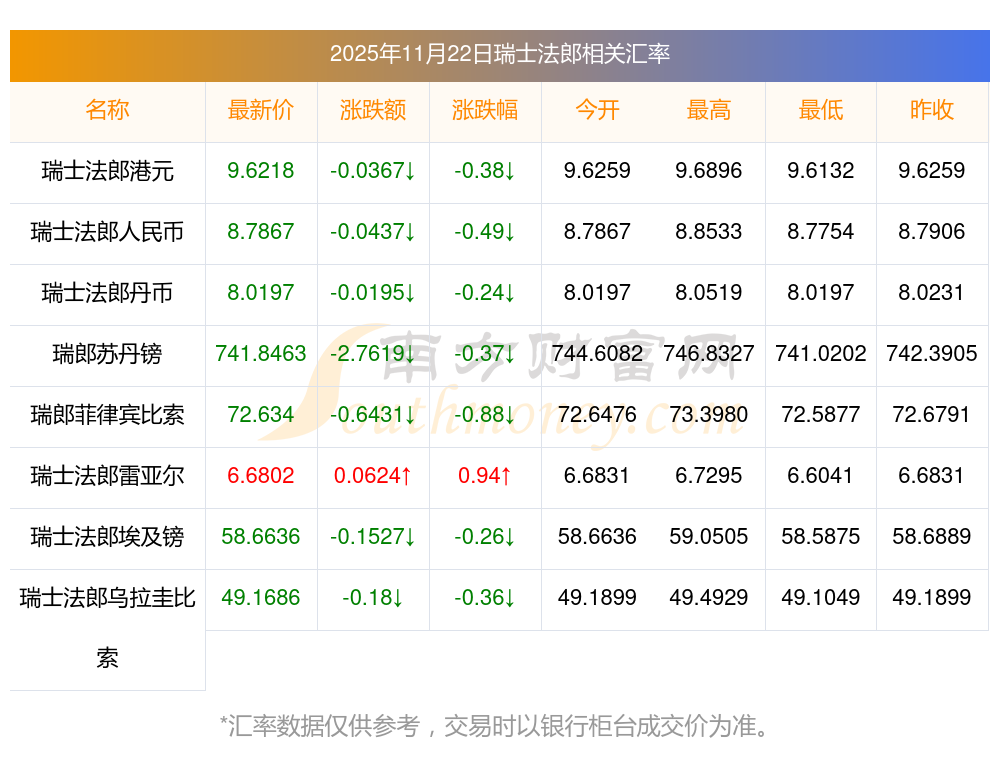1000x757 pixels.
Task: Click the low value 58.5875
Action: click(821, 536)
